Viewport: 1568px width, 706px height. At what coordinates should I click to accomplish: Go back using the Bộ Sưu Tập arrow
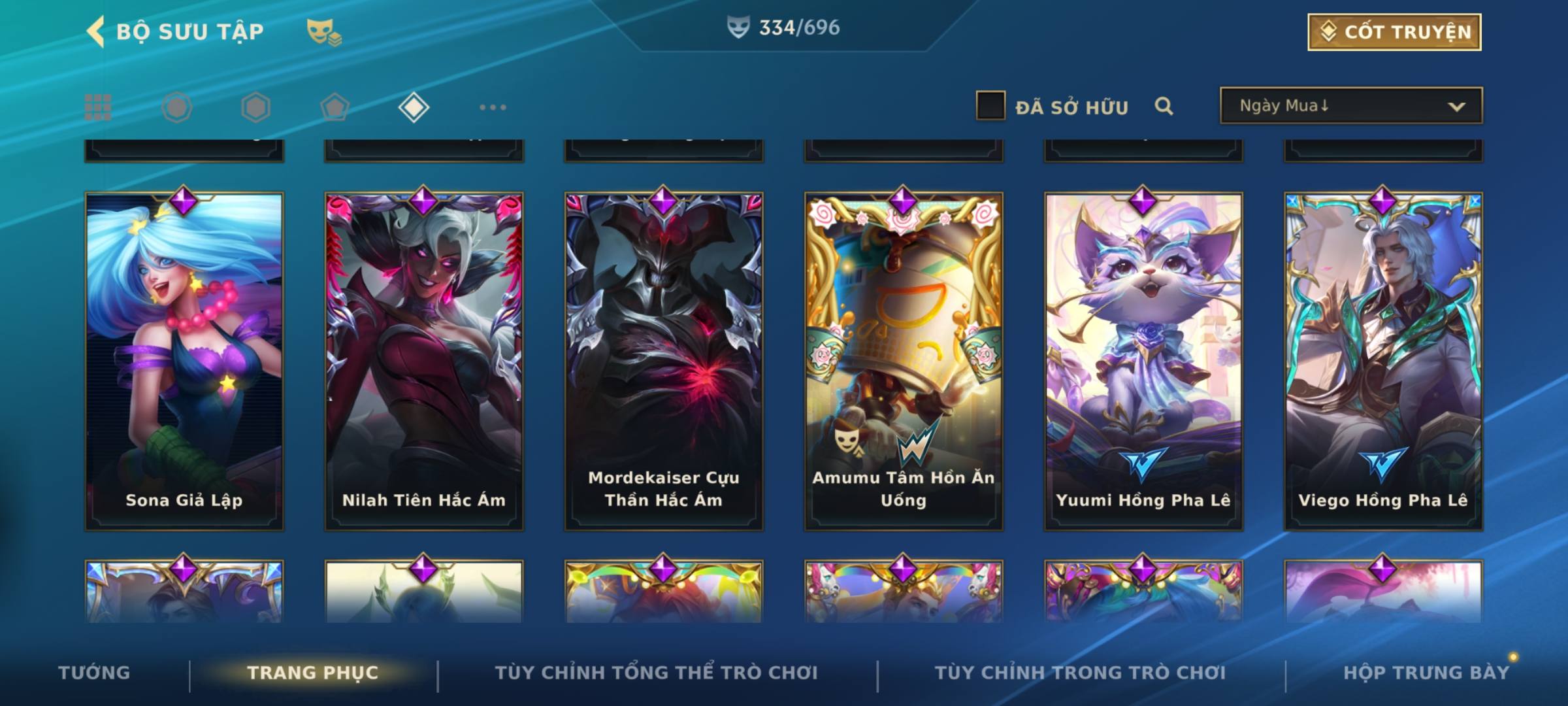pyautogui.click(x=95, y=31)
